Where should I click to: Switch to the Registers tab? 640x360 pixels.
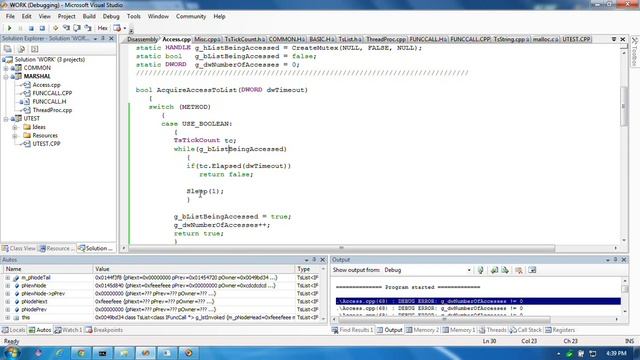pos(560,330)
